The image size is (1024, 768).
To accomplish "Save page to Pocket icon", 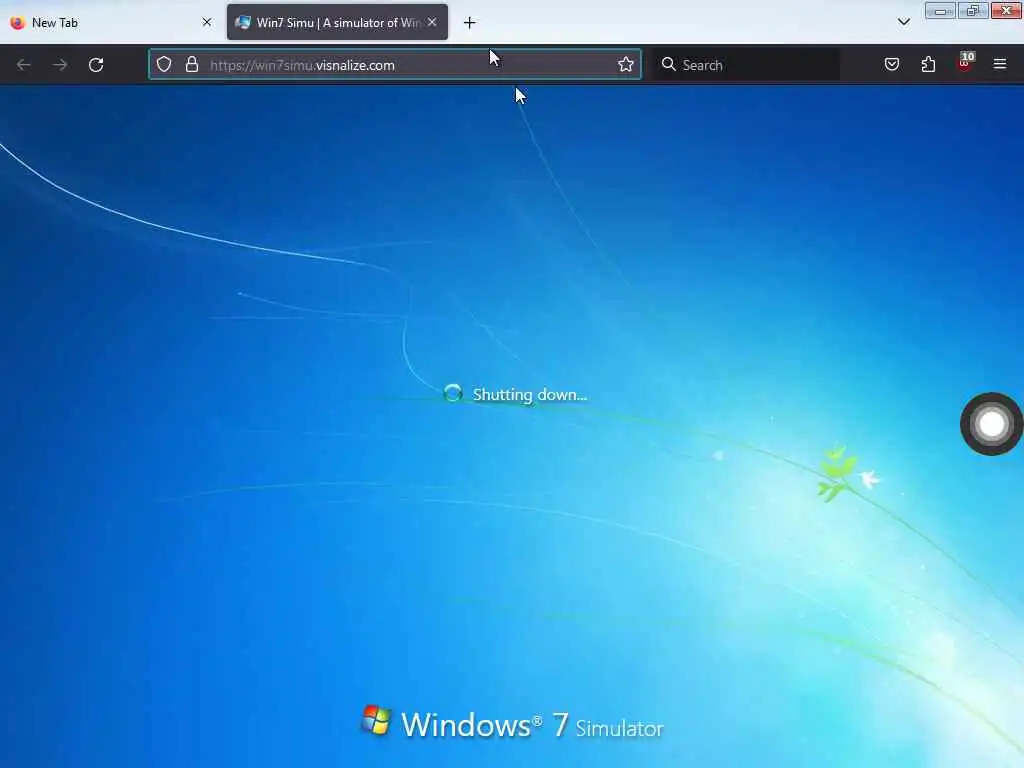I will (x=892, y=64).
